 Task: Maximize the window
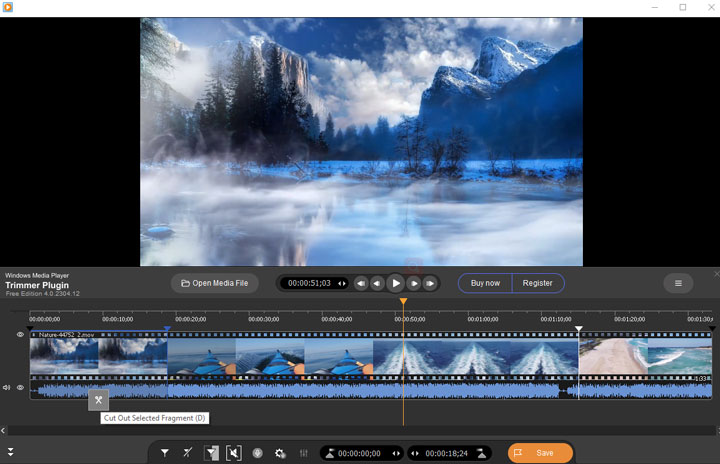coord(683,7)
